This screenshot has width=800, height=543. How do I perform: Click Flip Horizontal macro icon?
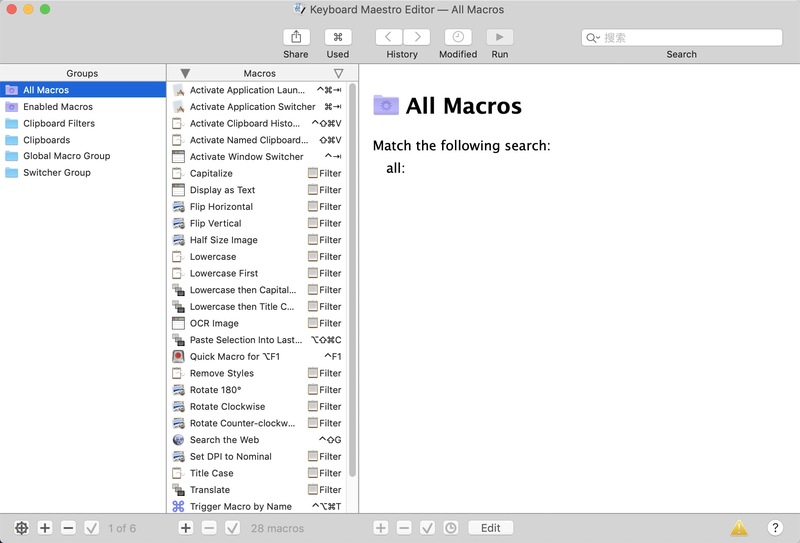tap(179, 207)
